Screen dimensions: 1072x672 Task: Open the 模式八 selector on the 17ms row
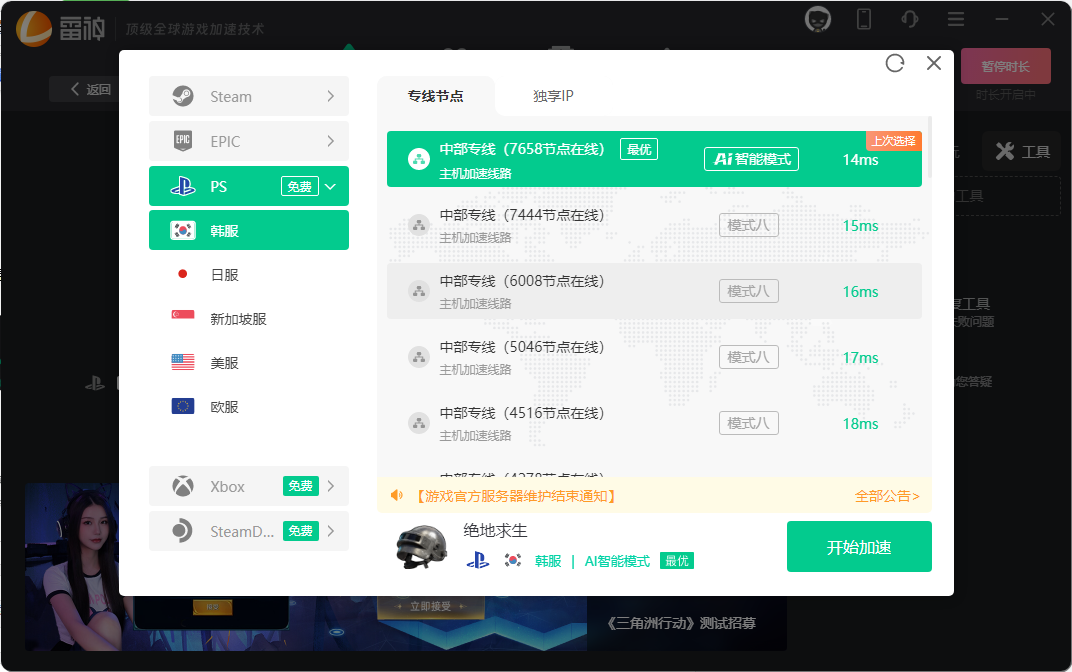pyautogui.click(x=749, y=357)
